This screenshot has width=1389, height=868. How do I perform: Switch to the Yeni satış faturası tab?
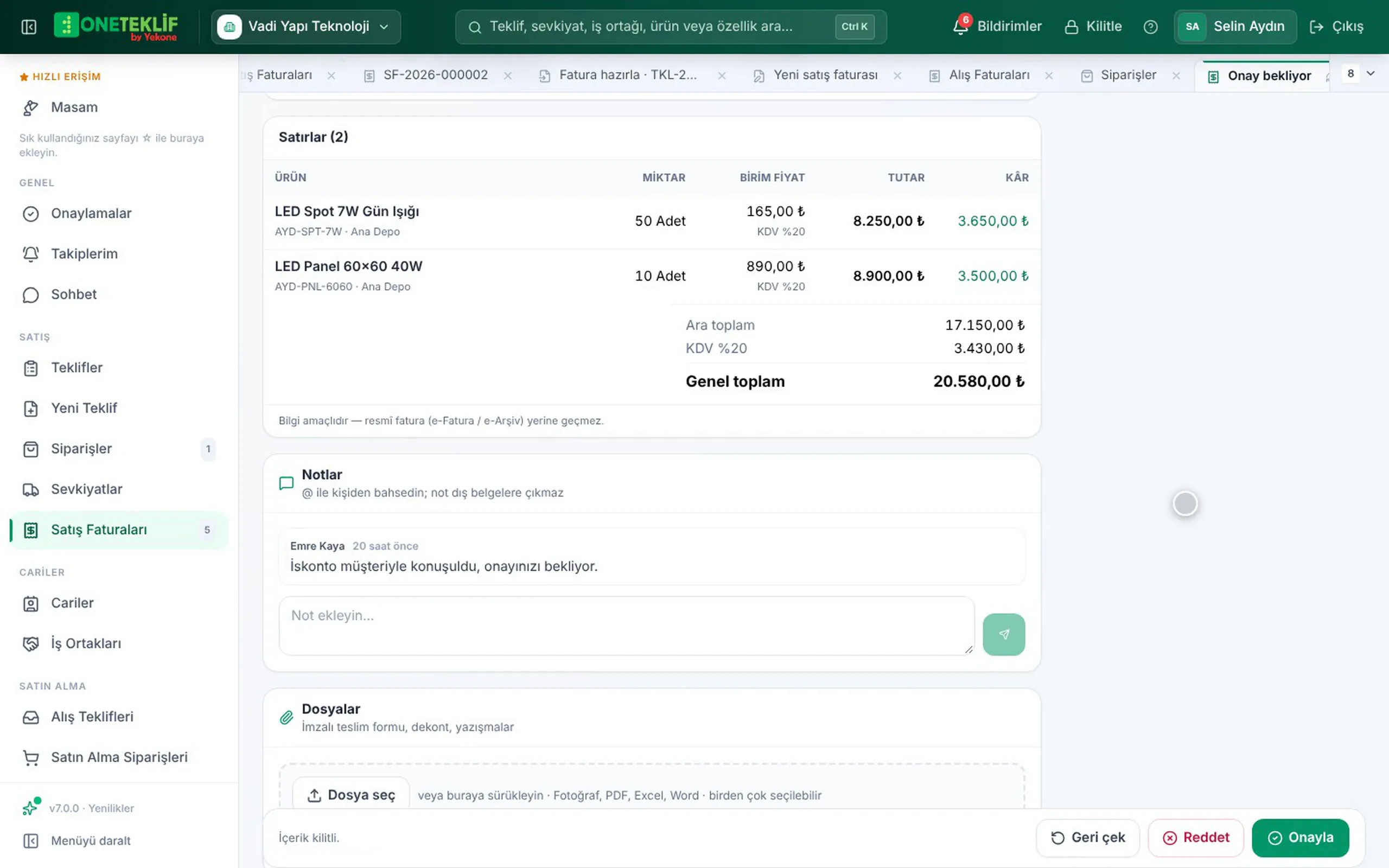click(x=825, y=75)
